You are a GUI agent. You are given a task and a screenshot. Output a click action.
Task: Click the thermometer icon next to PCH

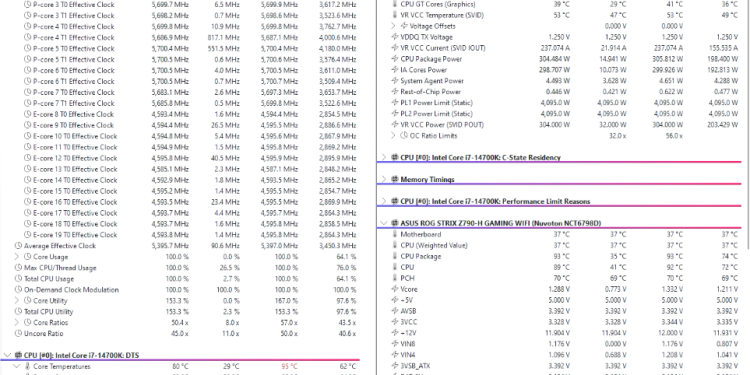395,278
